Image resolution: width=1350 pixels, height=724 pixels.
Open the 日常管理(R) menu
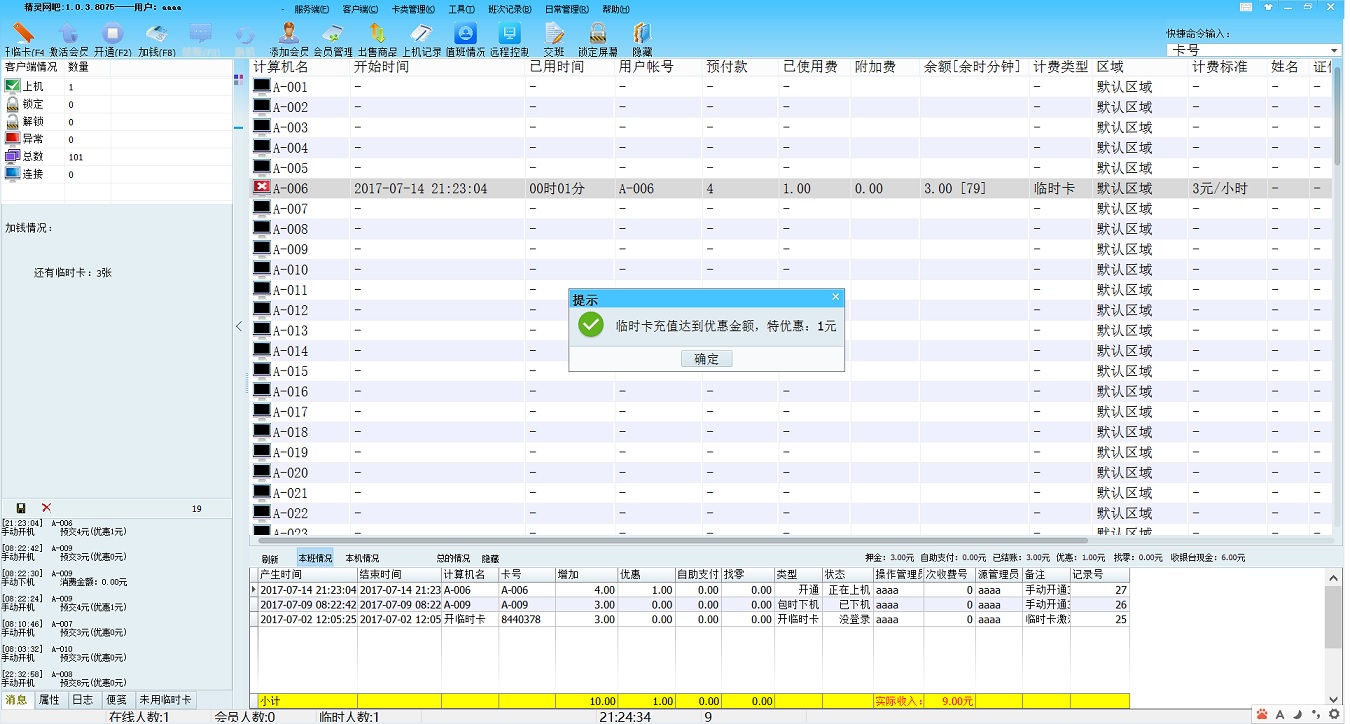566,9
